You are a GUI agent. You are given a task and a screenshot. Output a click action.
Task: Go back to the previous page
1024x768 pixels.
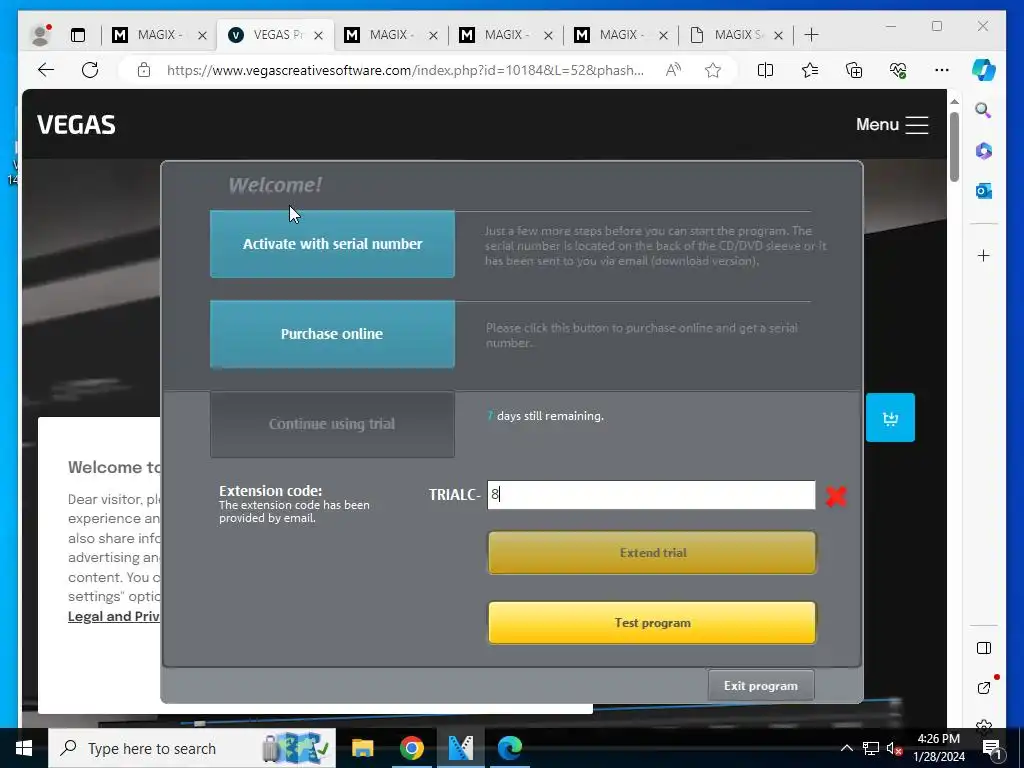(46, 70)
